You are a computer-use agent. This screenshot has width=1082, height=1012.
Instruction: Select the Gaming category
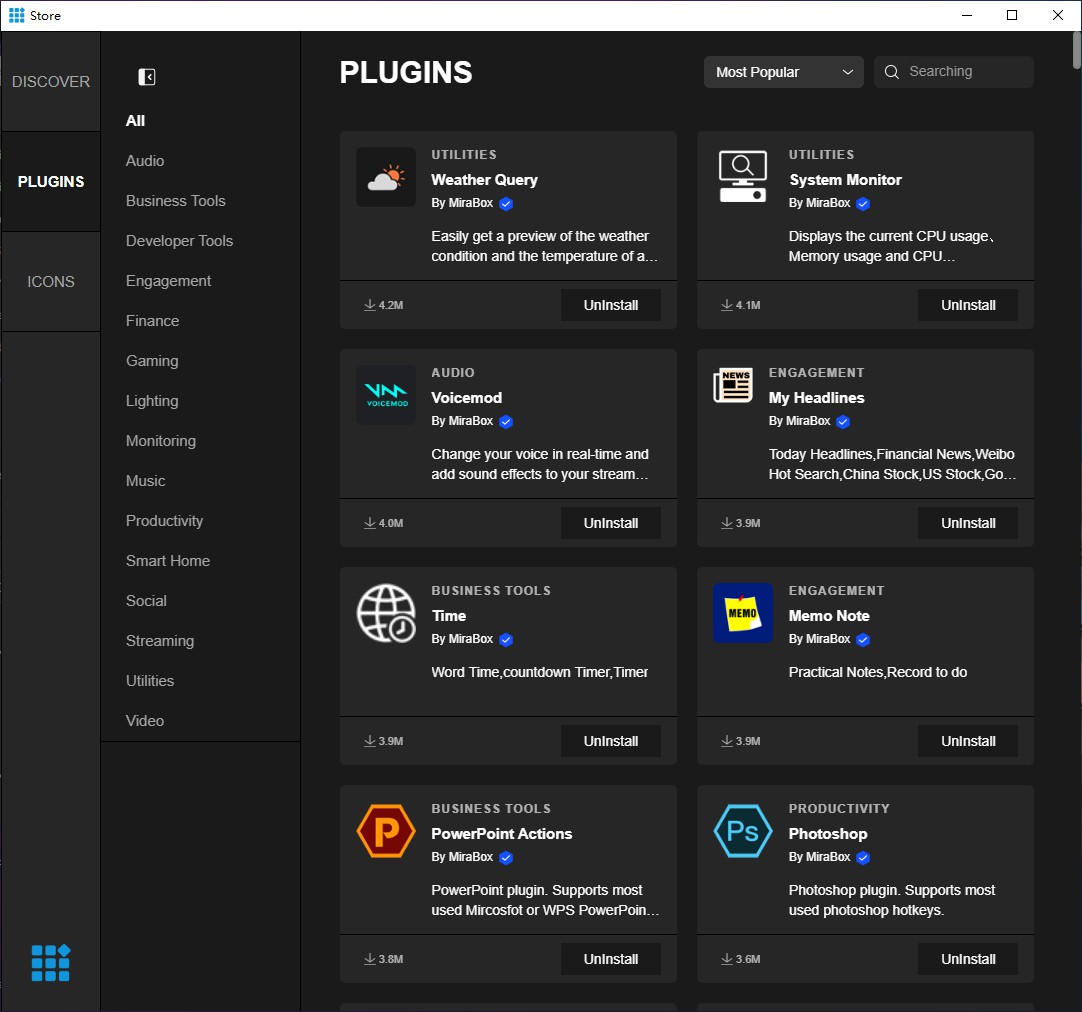tap(152, 361)
